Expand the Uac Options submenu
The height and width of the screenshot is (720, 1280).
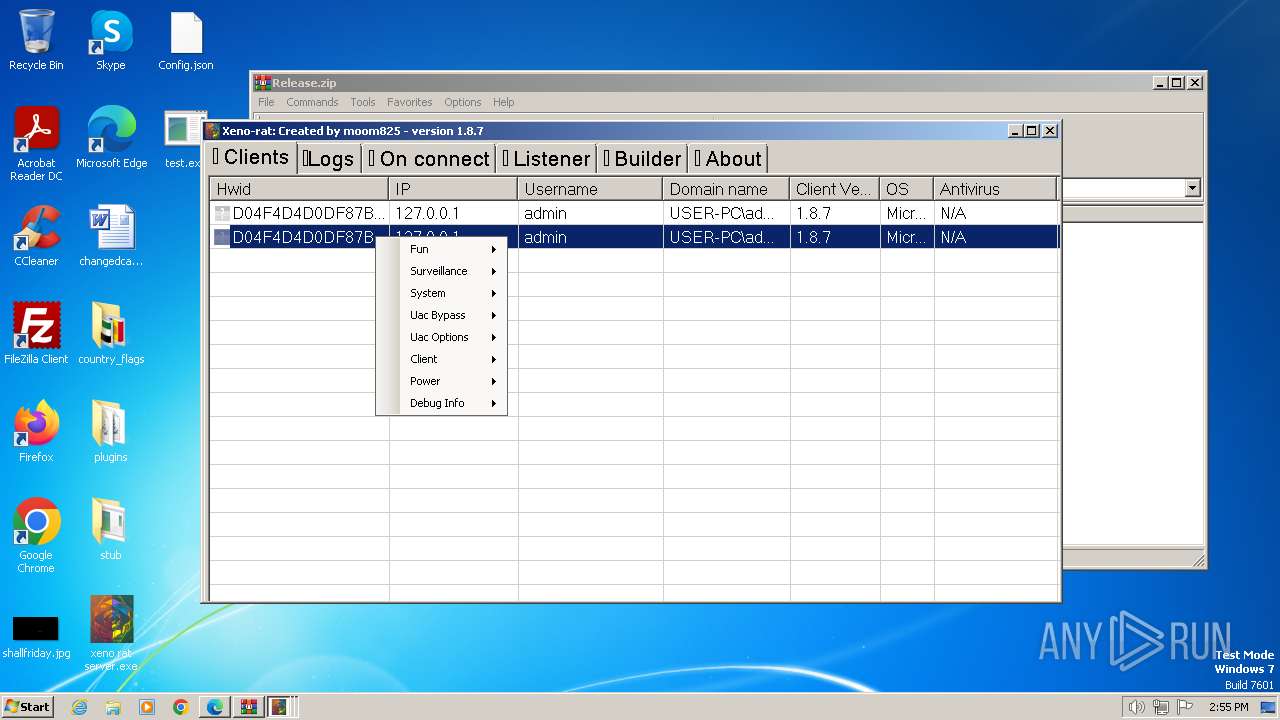click(x=441, y=337)
